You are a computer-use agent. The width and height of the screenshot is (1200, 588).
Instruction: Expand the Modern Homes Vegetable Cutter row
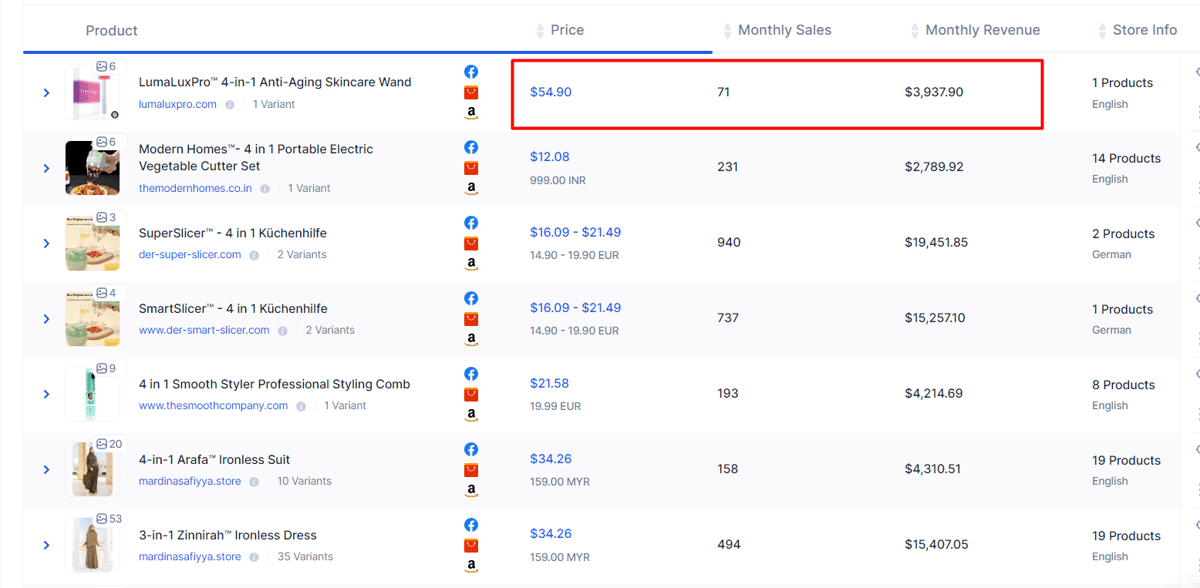pyautogui.click(x=46, y=168)
